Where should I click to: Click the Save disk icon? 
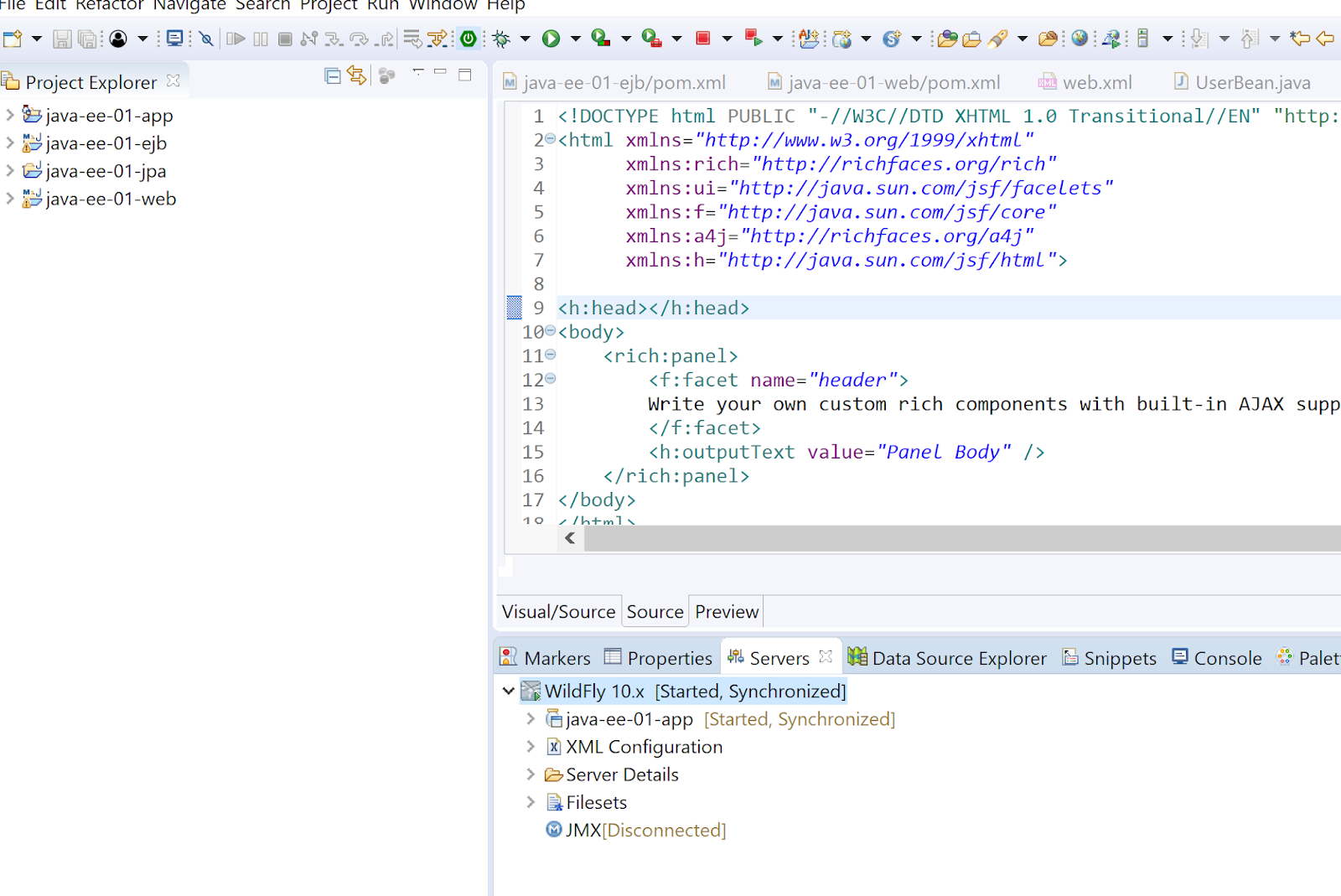click(62, 39)
